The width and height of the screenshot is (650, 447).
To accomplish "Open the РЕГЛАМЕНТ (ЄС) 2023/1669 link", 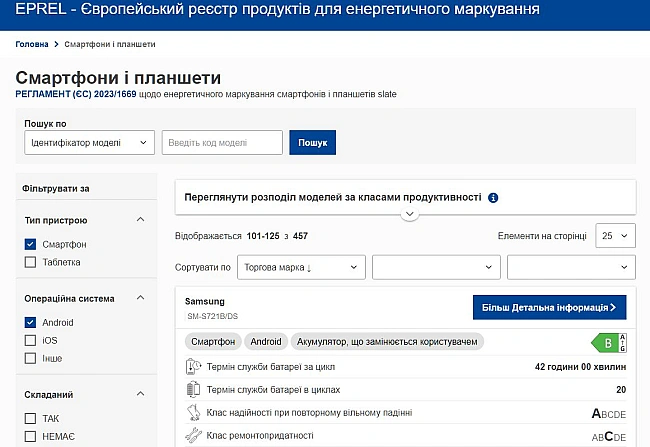I will point(76,94).
